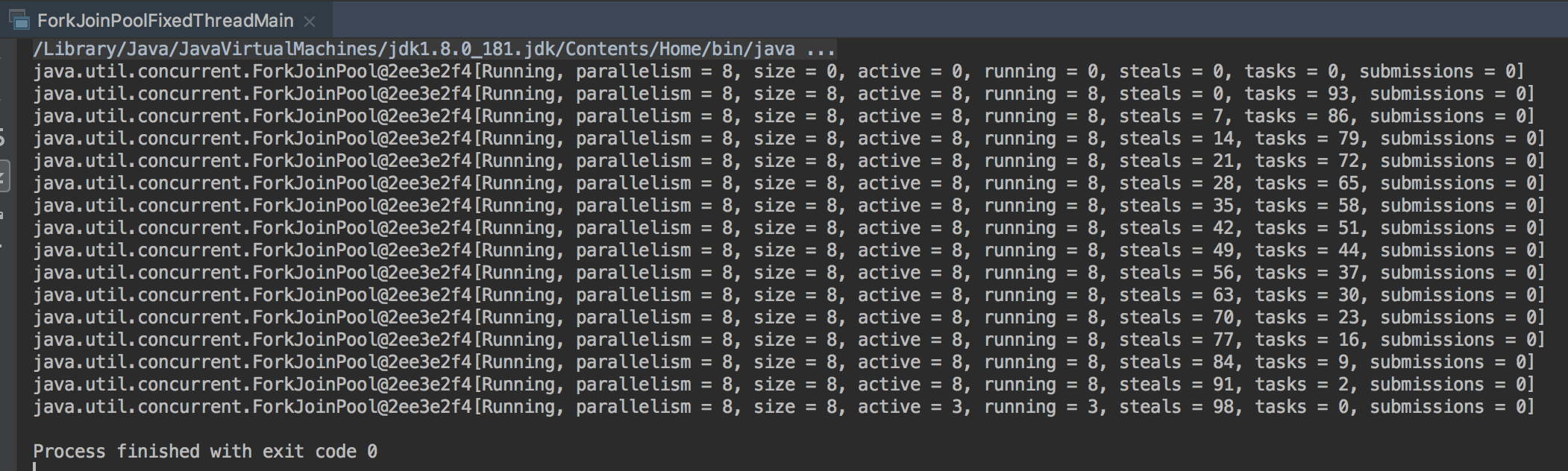The width and height of the screenshot is (1568, 471).
Task: Click the print icon below the highlighted gutter button
Action: 3,215
